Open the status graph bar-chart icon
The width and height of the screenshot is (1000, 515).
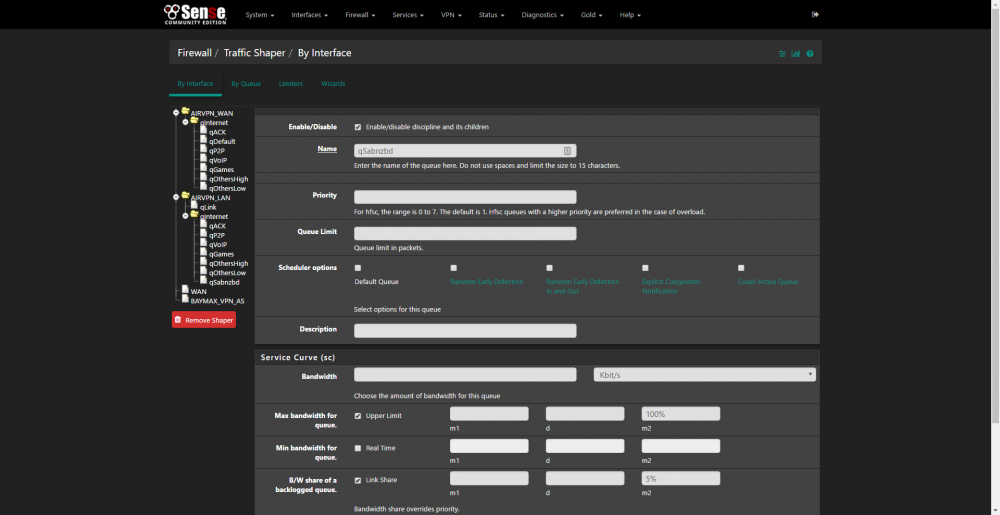pyautogui.click(x=796, y=54)
